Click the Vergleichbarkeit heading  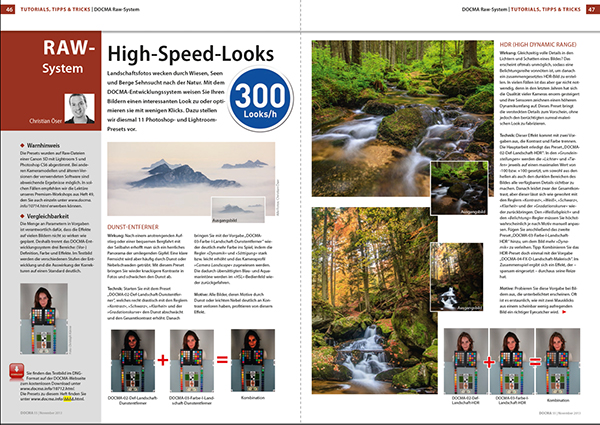point(48,216)
